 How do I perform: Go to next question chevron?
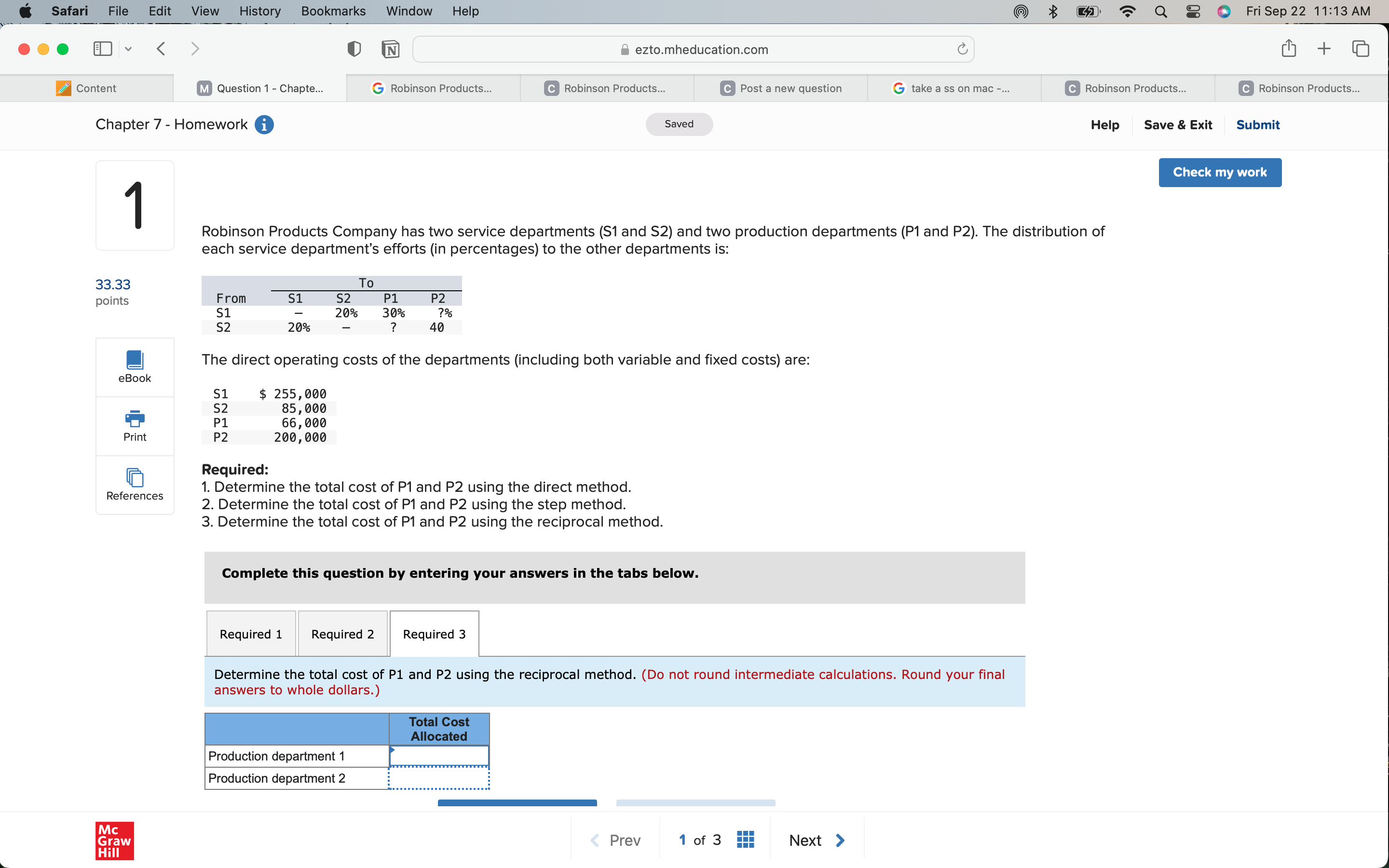pyautogui.click(x=840, y=840)
